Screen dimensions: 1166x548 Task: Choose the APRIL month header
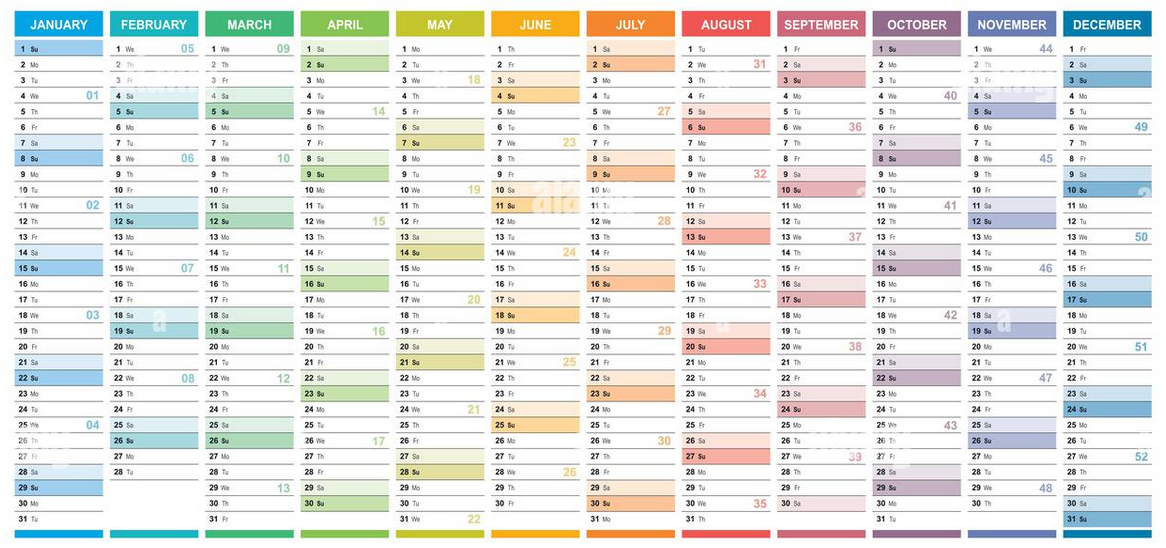(x=345, y=25)
